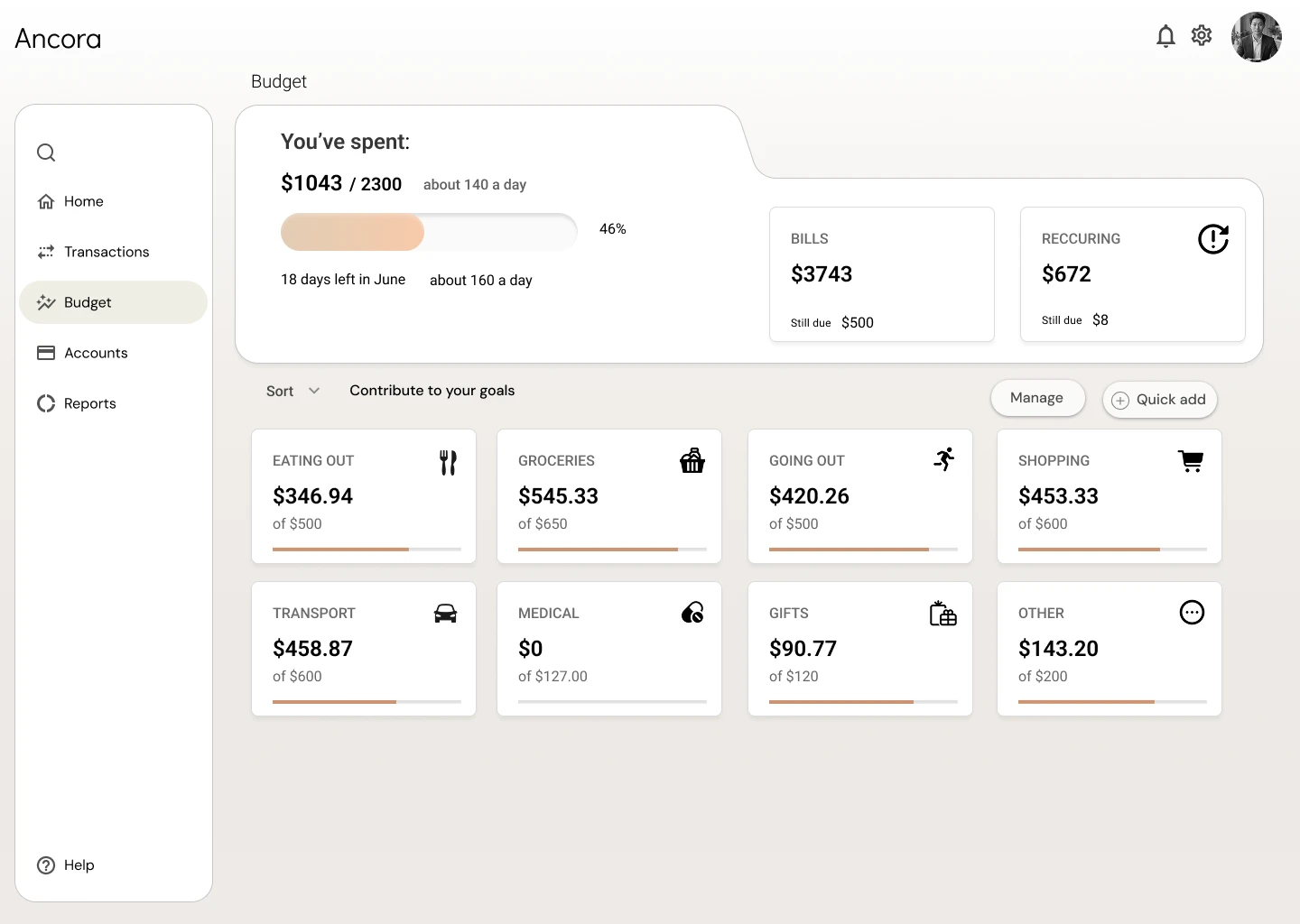Click the Bills total $3743
The image size is (1300, 924).
pos(822,274)
